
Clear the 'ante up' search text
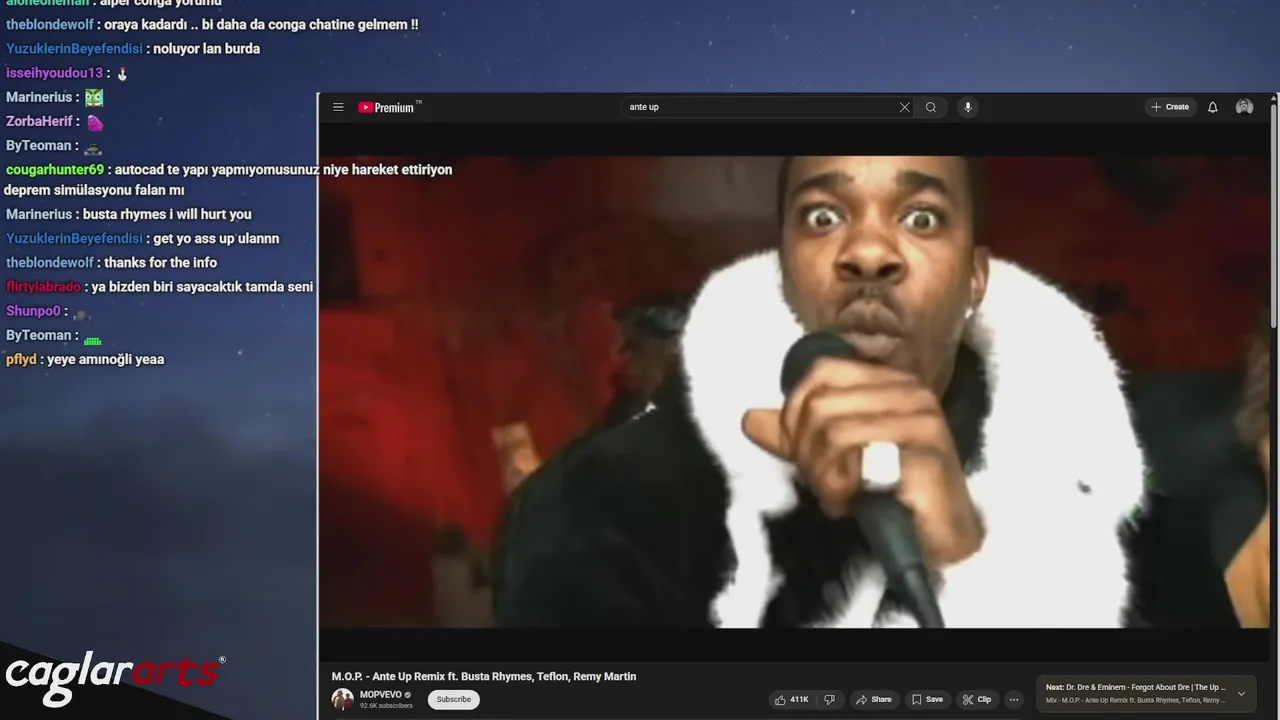pyautogui.click(x=905, y=107)
